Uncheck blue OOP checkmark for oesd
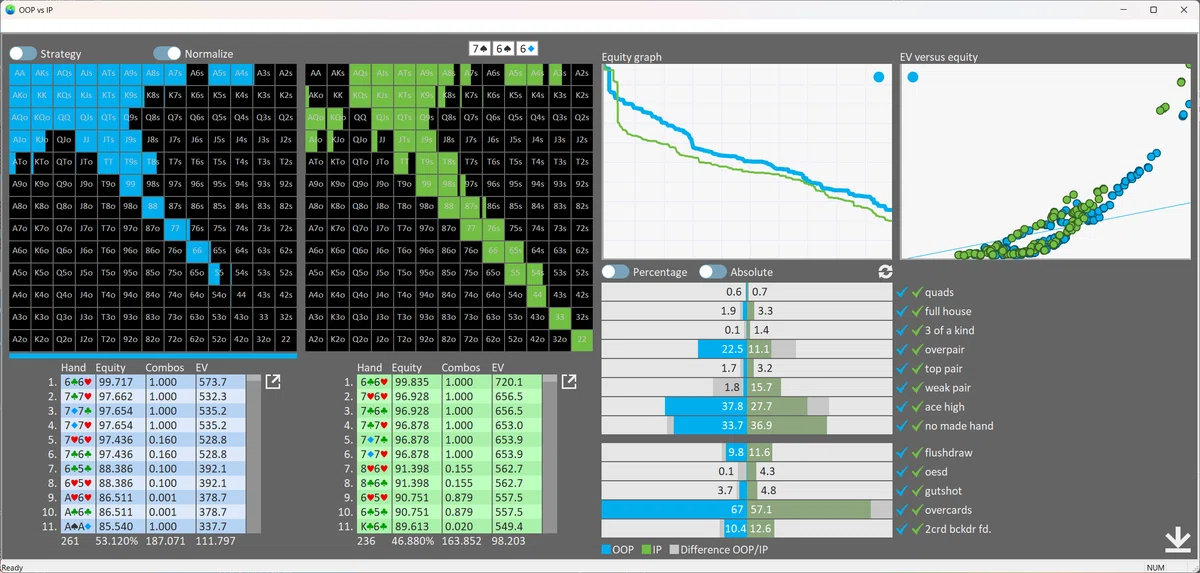 tap(902, 471)
